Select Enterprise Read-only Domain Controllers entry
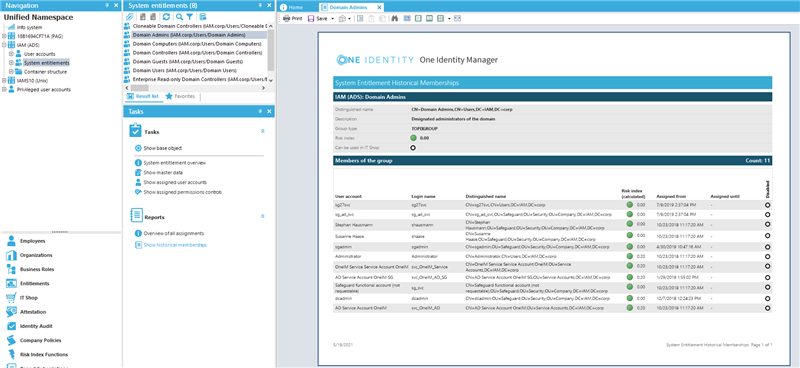Screen dimensions: 800x368 pos(199,80)
